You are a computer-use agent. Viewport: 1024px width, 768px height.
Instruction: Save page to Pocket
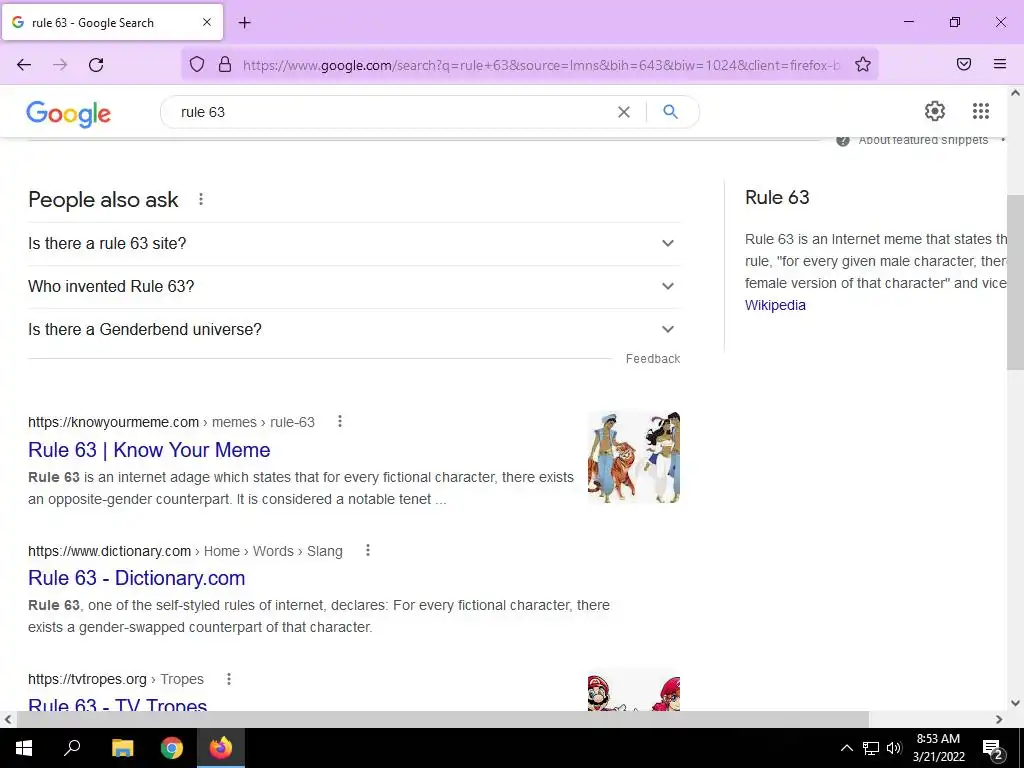click(x=964, y=64)
